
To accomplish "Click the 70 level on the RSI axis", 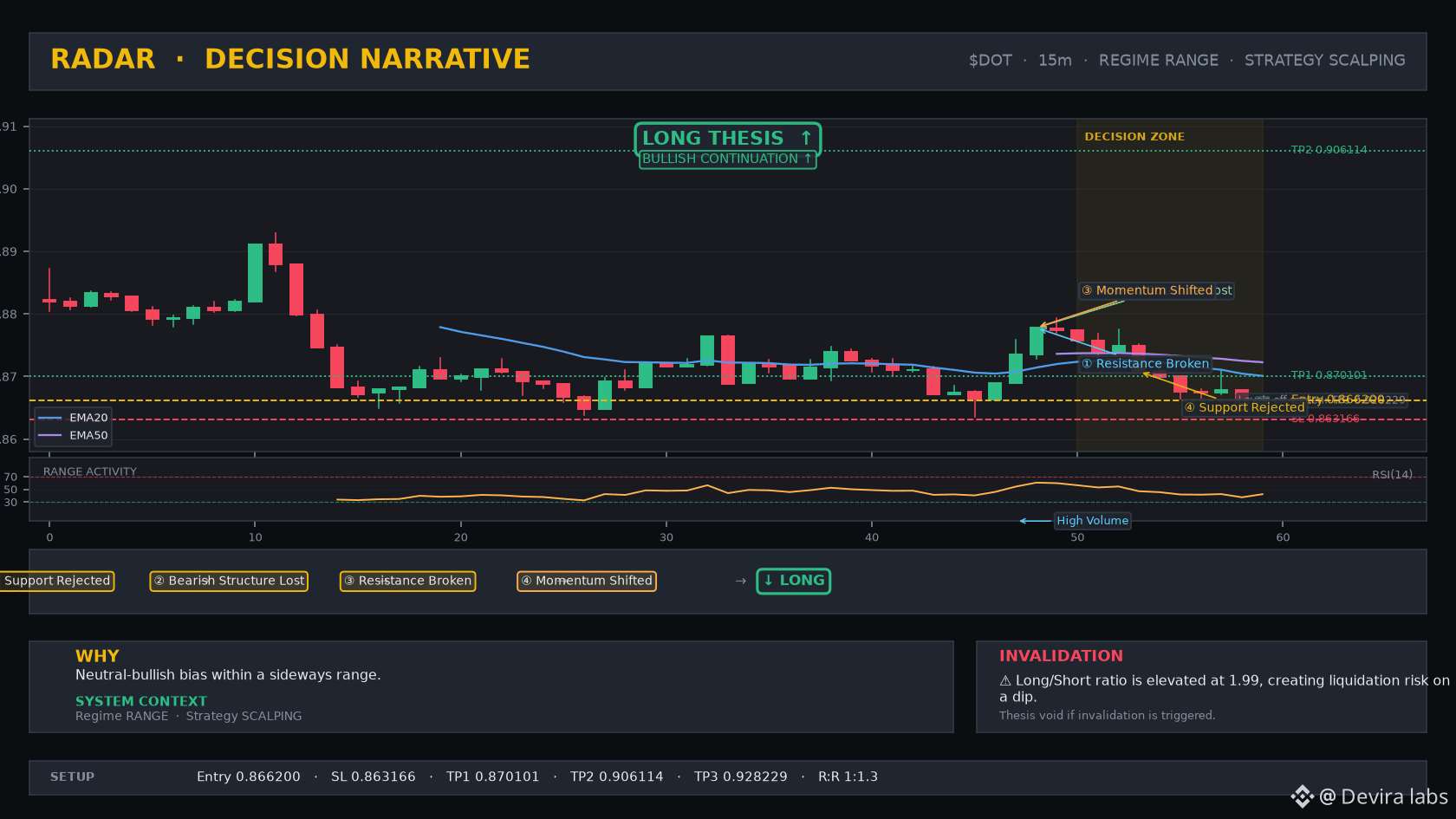I will coord(10,477).
